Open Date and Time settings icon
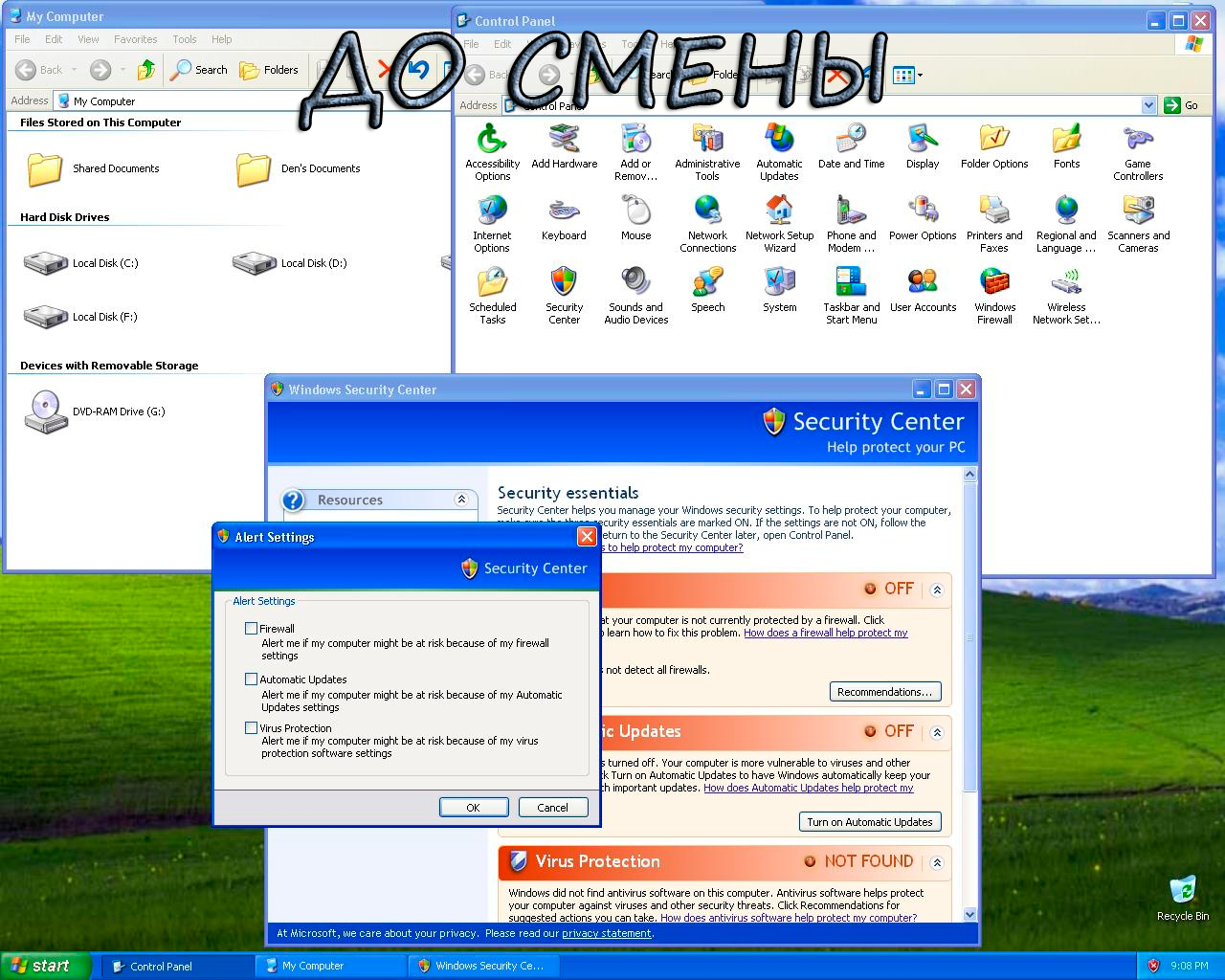The image size is (1225, 980). (851, 146)
